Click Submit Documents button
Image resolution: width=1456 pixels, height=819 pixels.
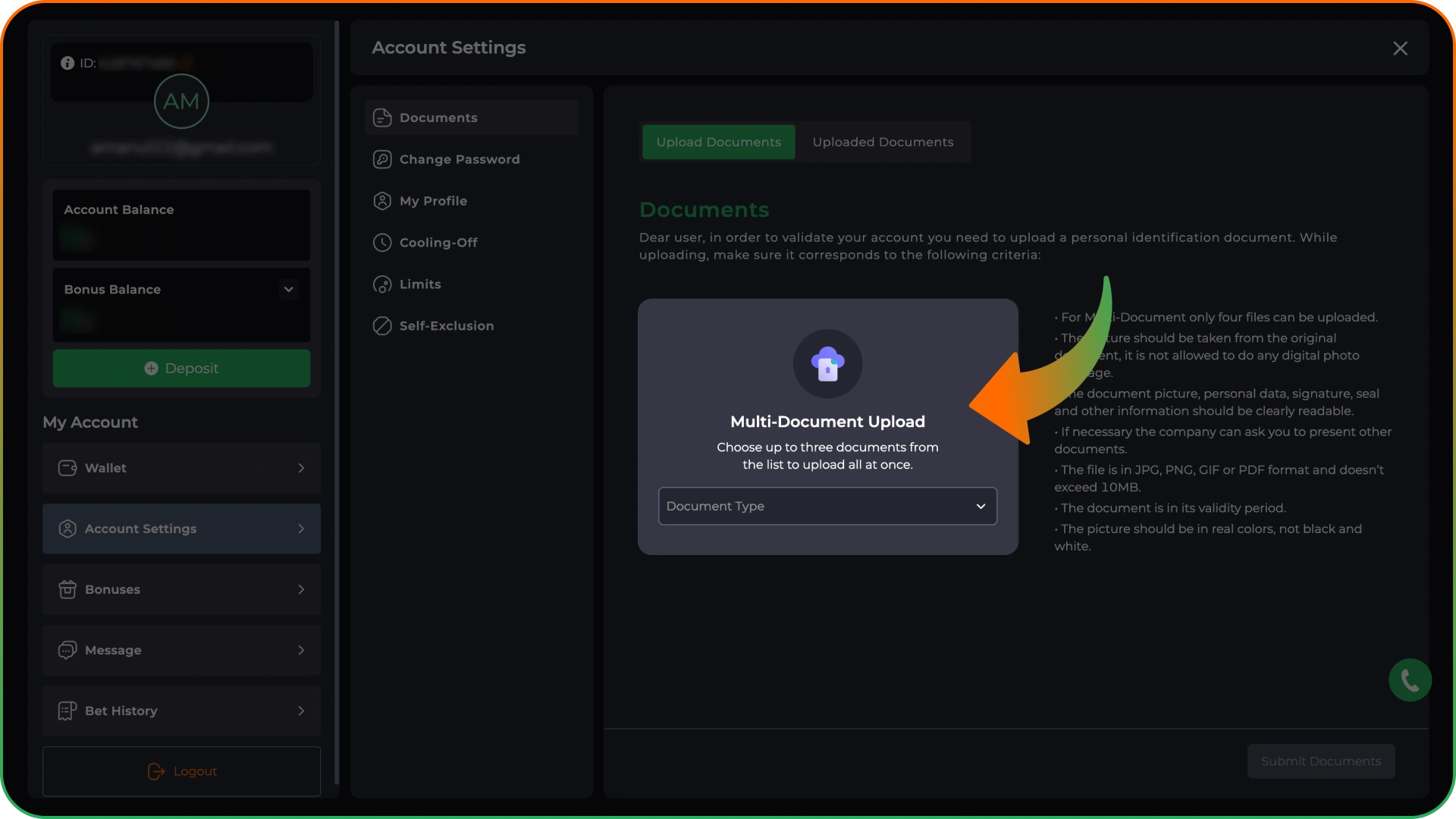[1321, 761]
